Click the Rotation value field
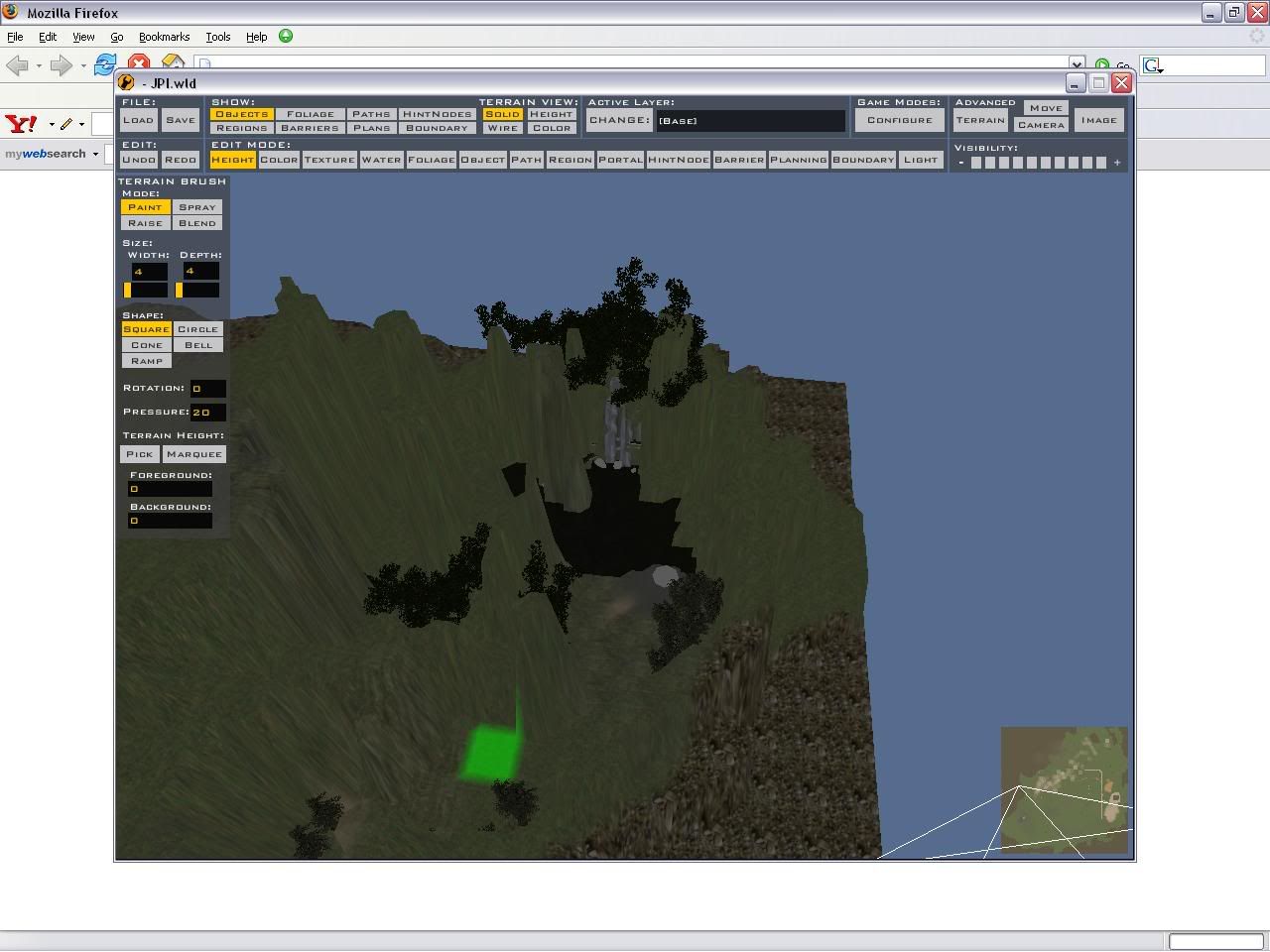 pos(208,389)
